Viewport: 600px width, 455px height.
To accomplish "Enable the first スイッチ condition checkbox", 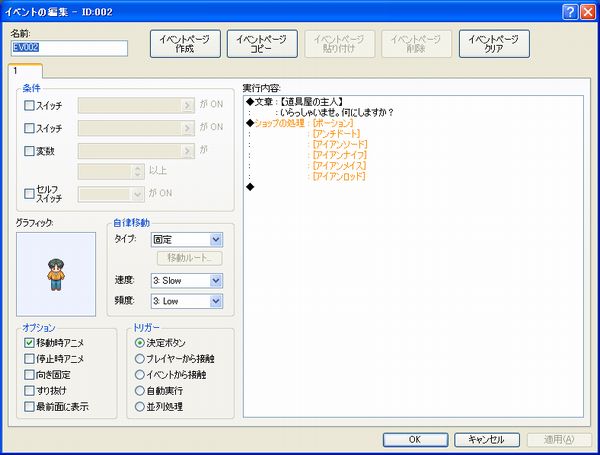I will (x=29, y=105).
